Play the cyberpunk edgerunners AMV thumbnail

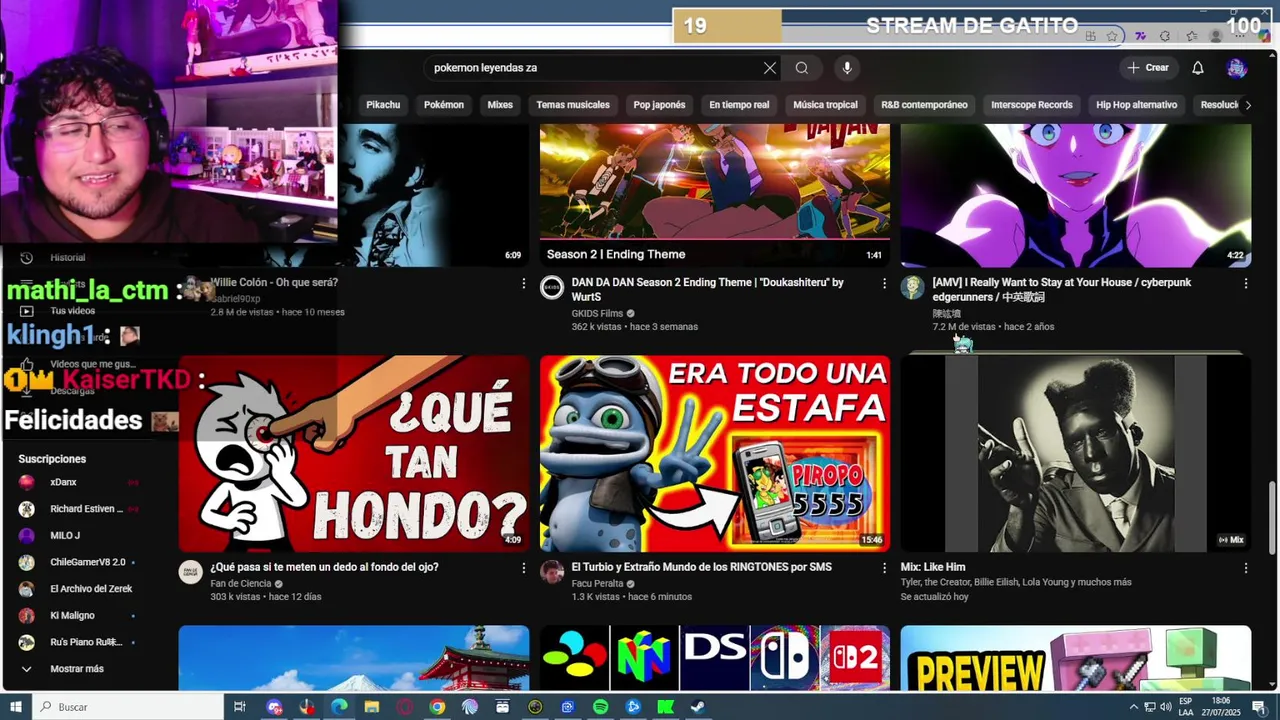[1076, 195]
